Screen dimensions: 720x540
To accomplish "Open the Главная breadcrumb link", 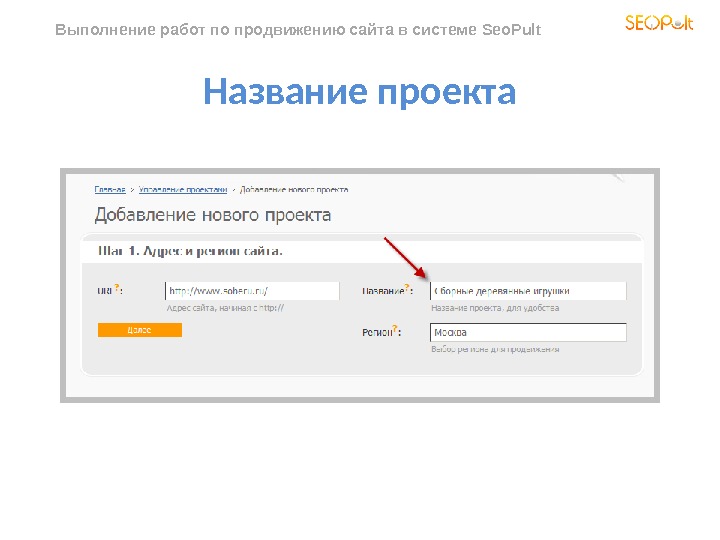I will click(110, 190).
